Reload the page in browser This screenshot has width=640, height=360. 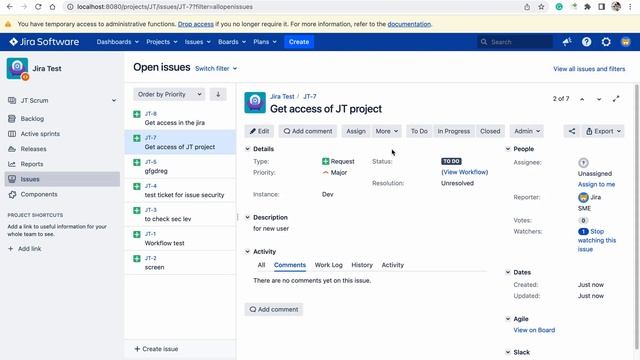38,7
